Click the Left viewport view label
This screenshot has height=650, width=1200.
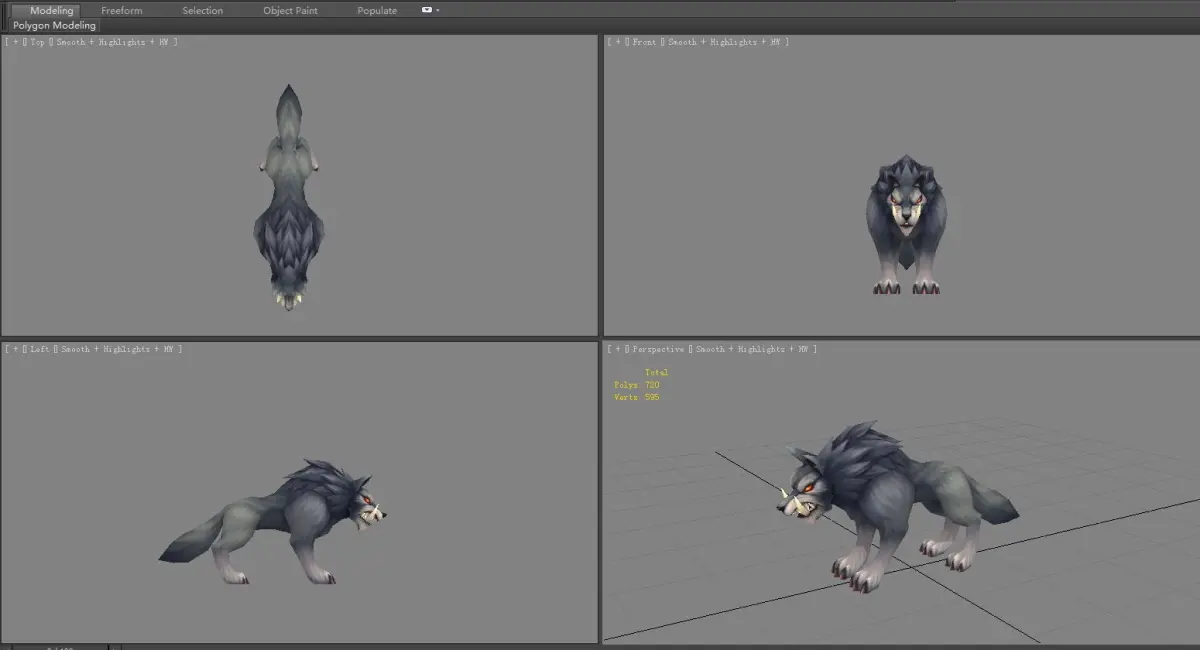(40, 349)
